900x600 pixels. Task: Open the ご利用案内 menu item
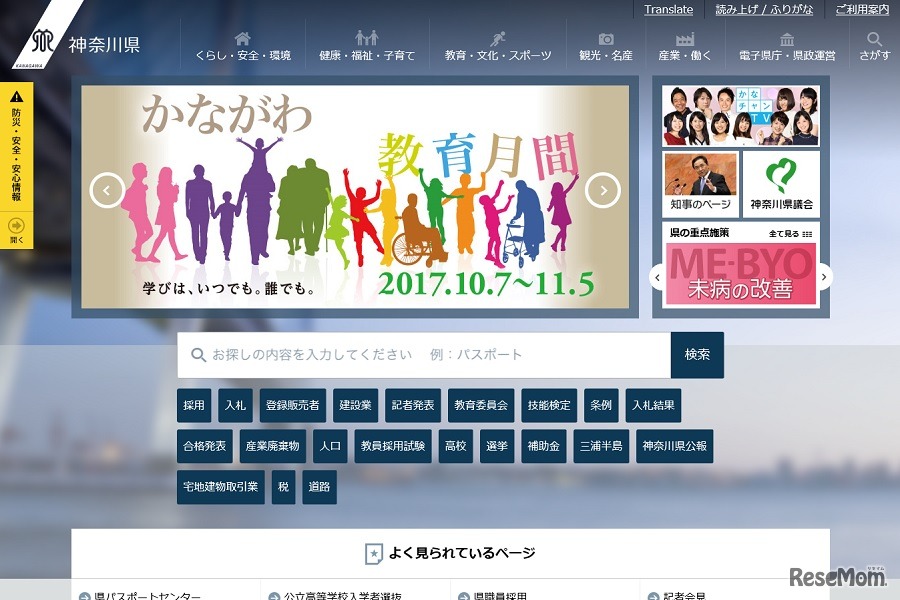click(862, 9)
